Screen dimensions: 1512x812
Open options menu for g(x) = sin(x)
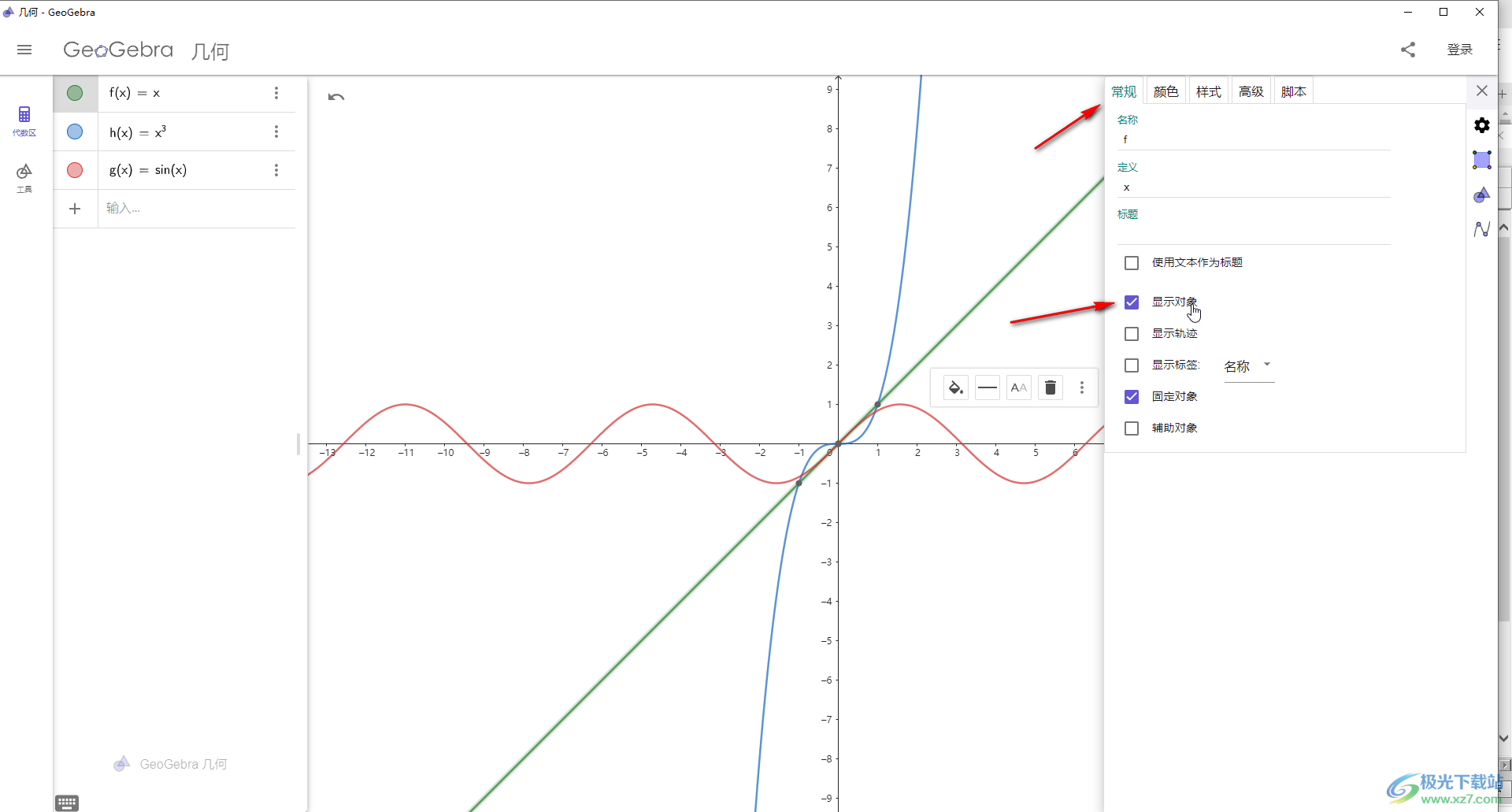(x=276, y=170)
